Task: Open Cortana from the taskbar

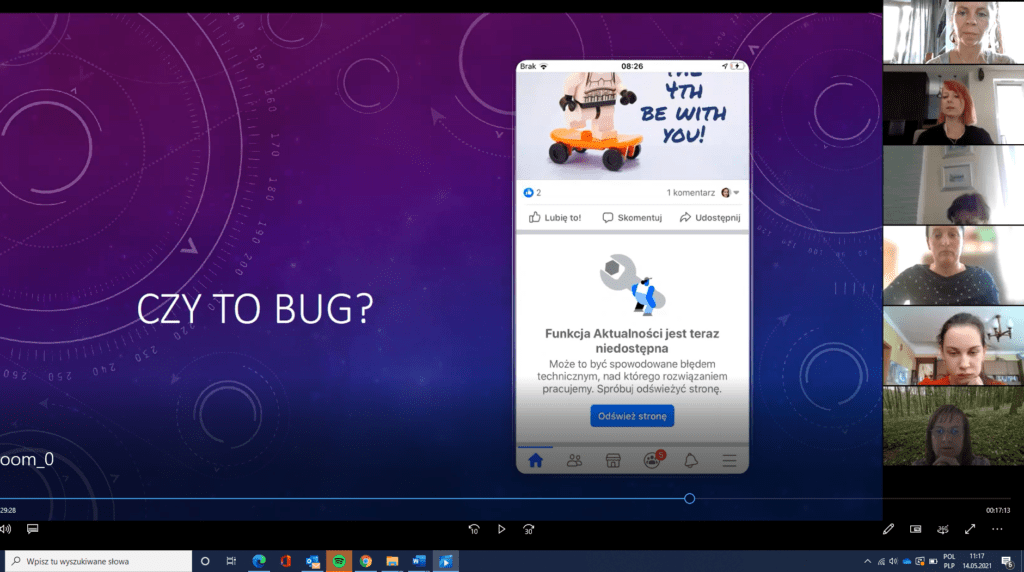Action: pyautogui.click(x=204, y=561)
